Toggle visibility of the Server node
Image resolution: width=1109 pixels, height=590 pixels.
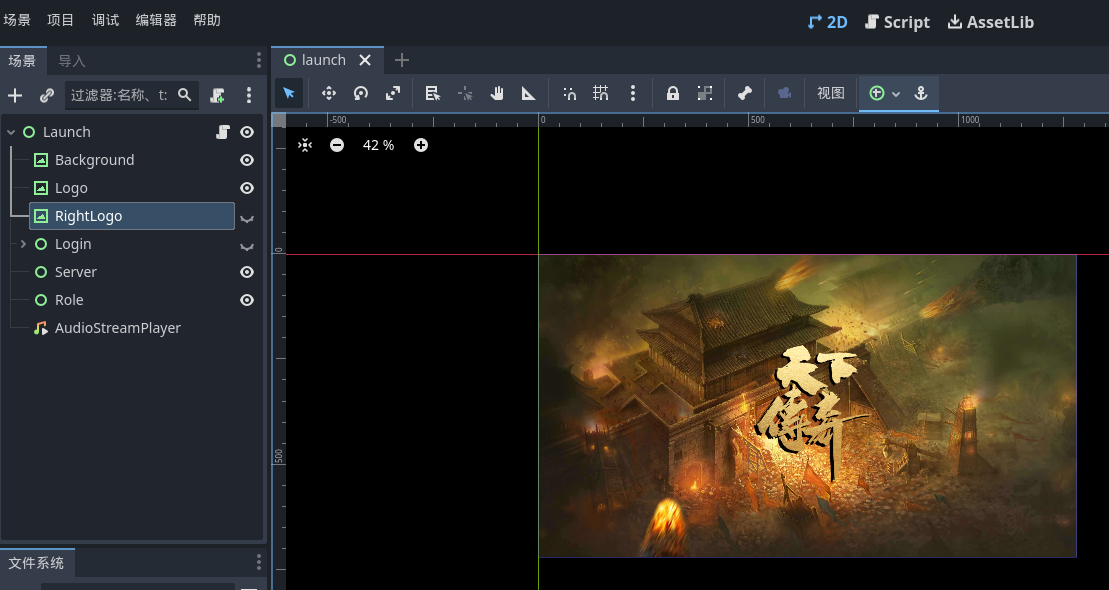(247, 272)
